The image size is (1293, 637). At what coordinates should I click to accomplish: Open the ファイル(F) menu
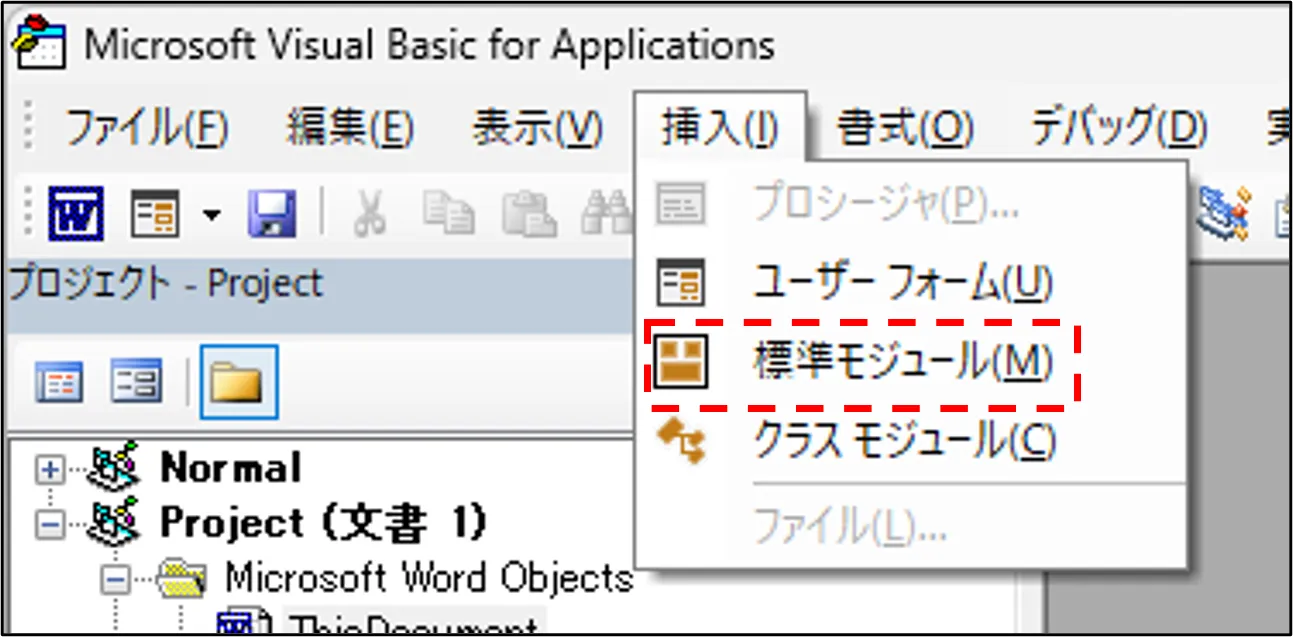(x=147, y=128)
